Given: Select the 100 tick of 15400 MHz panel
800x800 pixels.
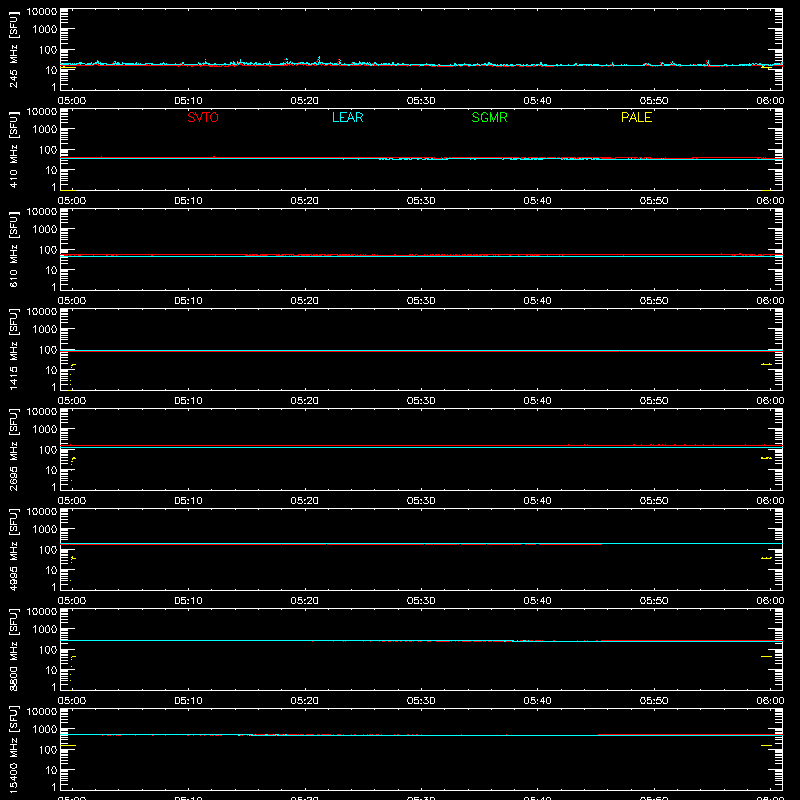Looking at the screenshot, I should (48, 750).
